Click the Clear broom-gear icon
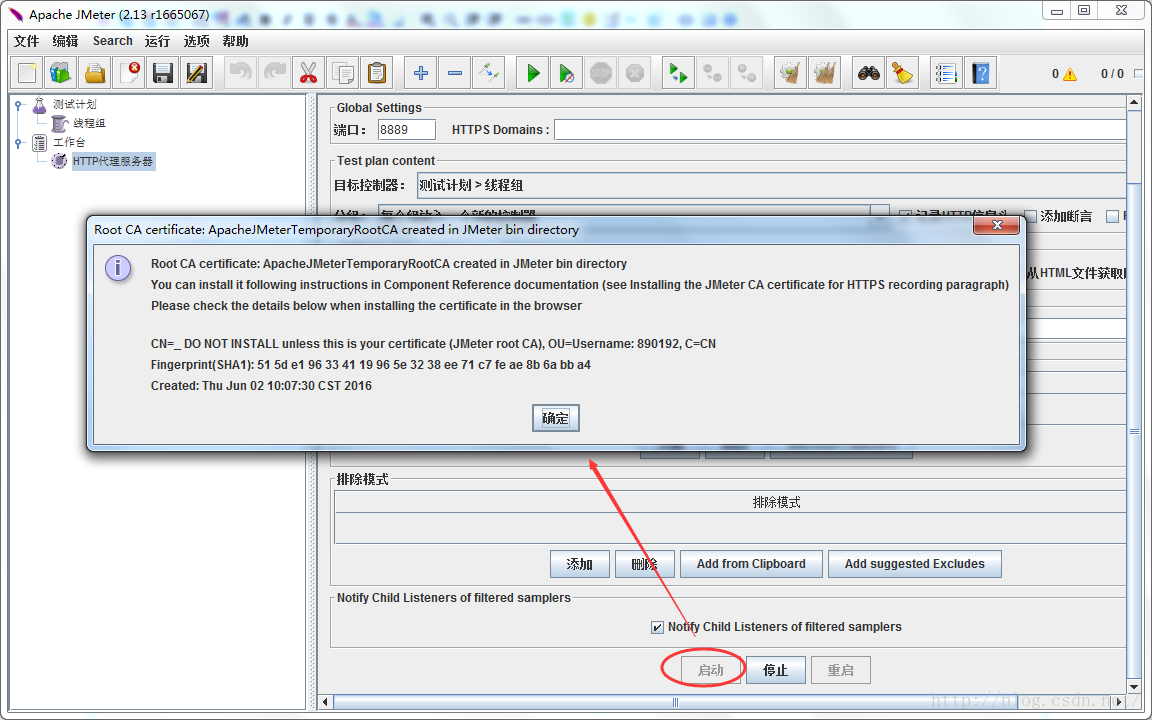 [791, 73]
